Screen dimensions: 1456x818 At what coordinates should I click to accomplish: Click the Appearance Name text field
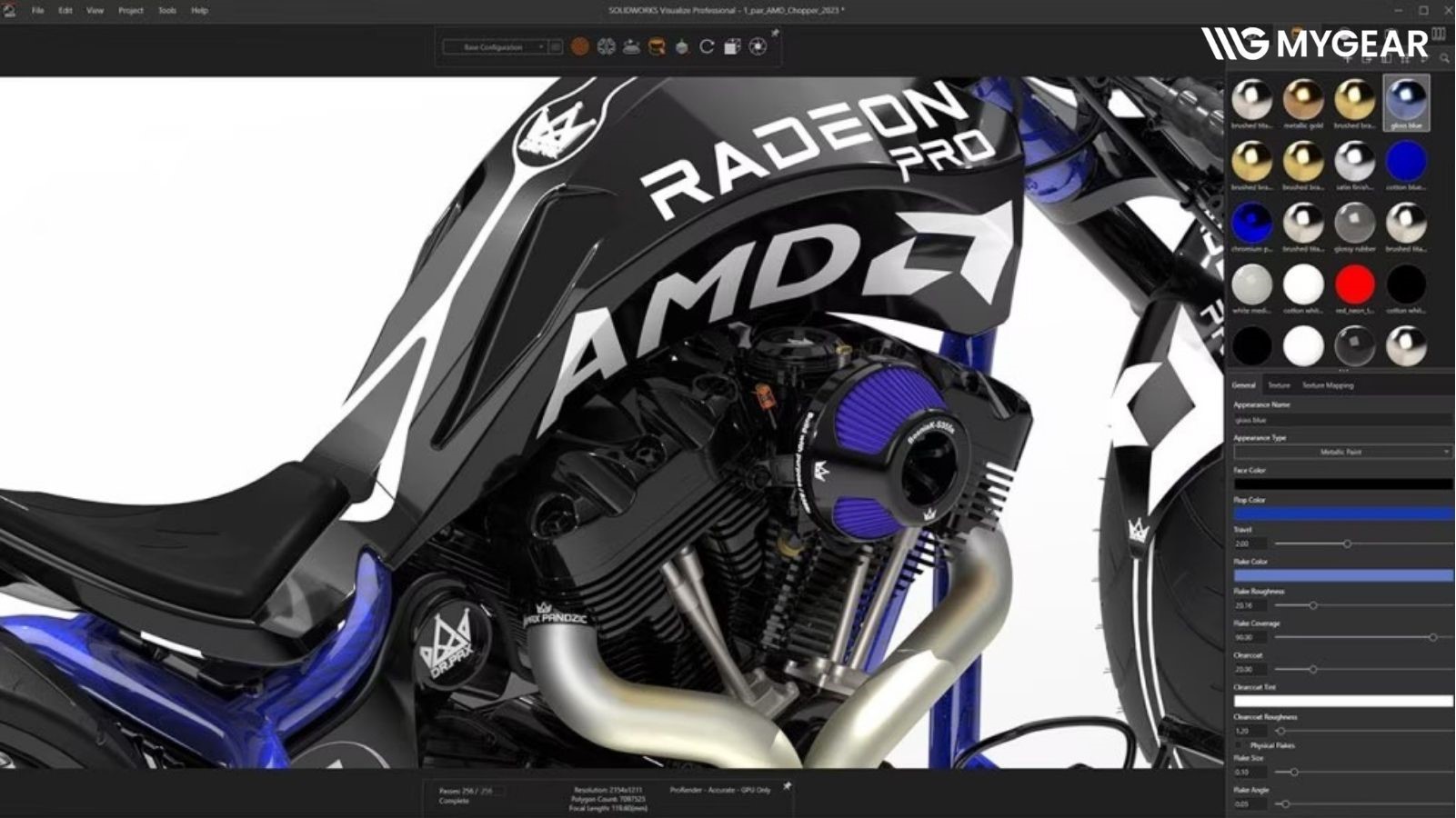[1342, 420]
